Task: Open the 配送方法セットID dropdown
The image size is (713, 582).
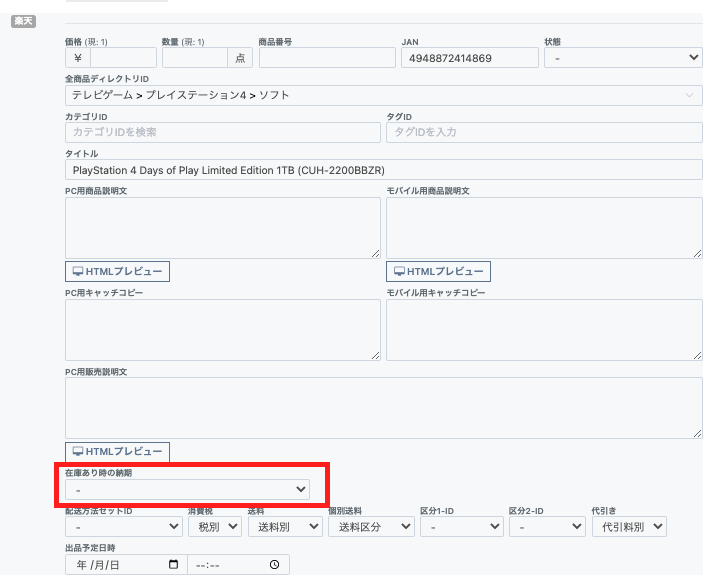Action: (x=124, y=527)
